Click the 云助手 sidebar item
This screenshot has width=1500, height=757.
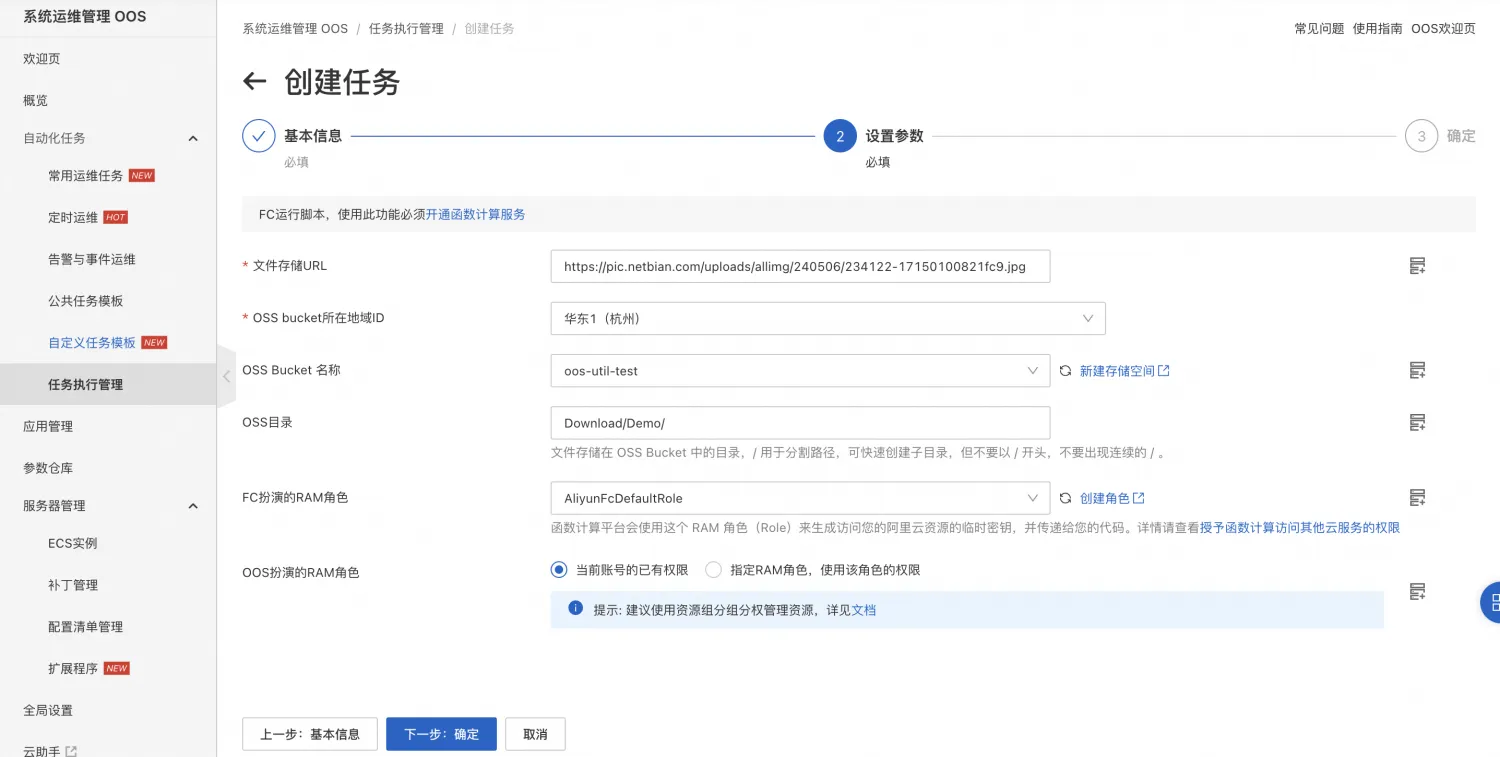click(42, 751)
